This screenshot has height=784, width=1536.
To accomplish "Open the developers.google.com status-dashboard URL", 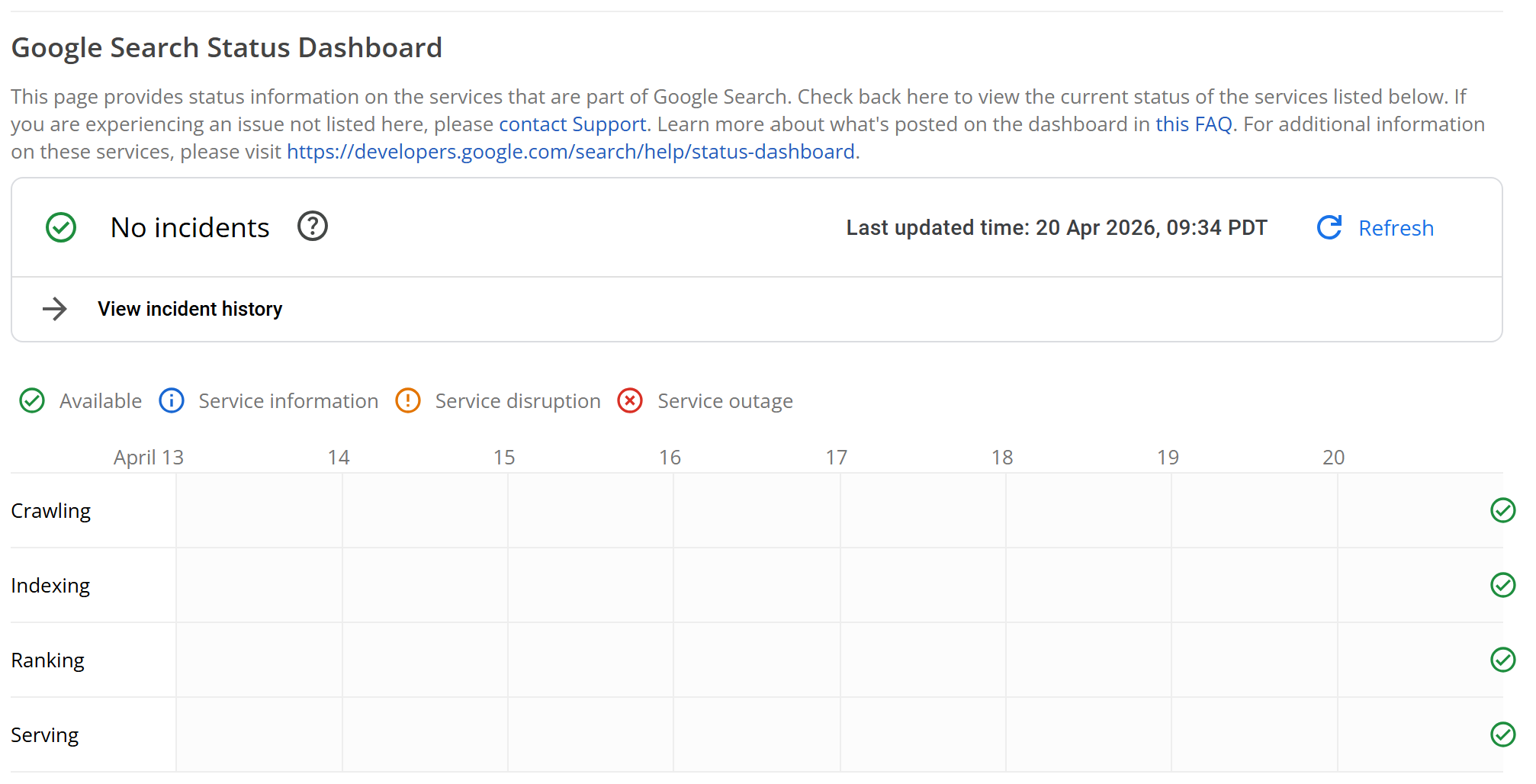I will pyautogui.click(x=570, y=152).
